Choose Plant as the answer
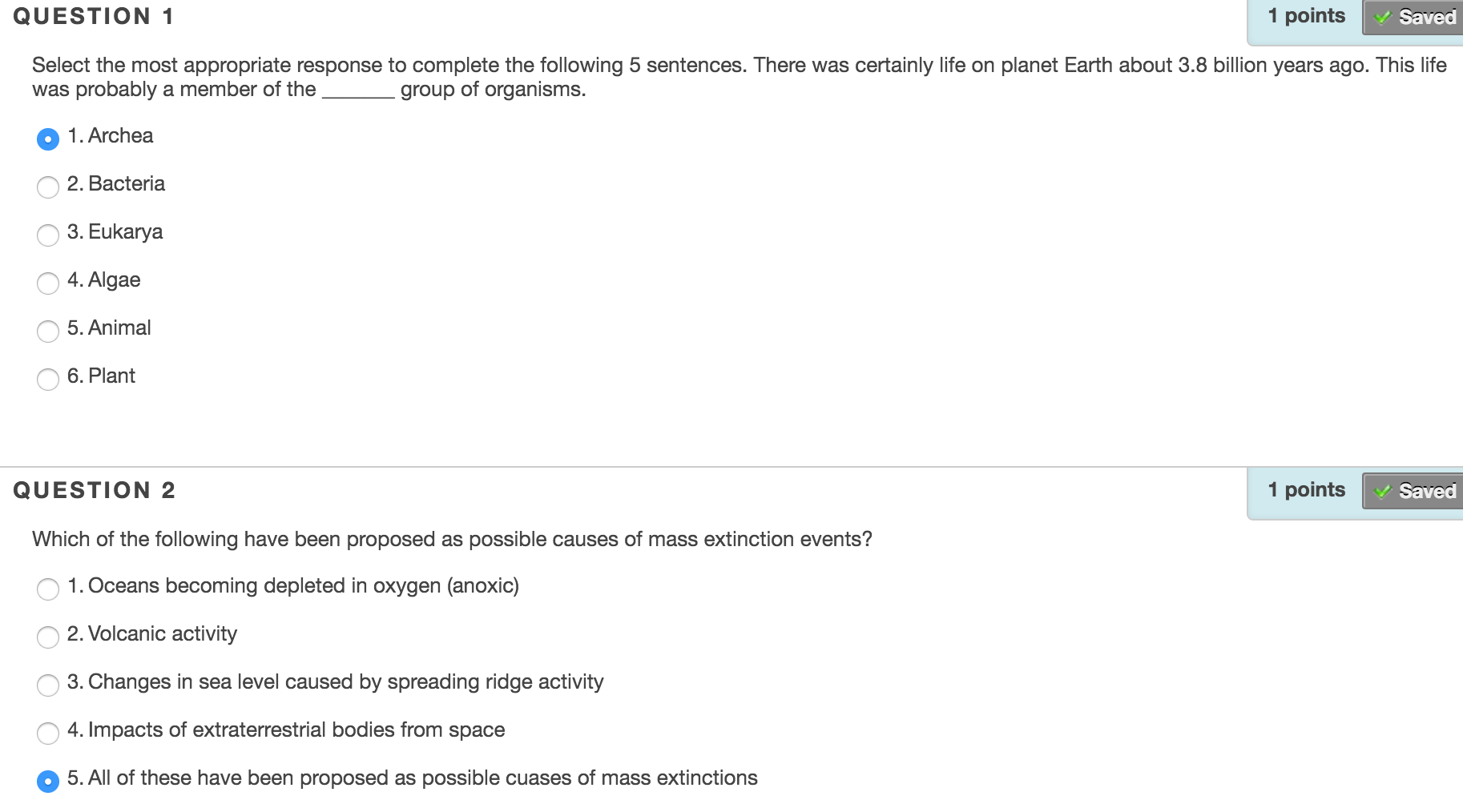The height and width of the screenshot is (812, 1463). point(48,380)
